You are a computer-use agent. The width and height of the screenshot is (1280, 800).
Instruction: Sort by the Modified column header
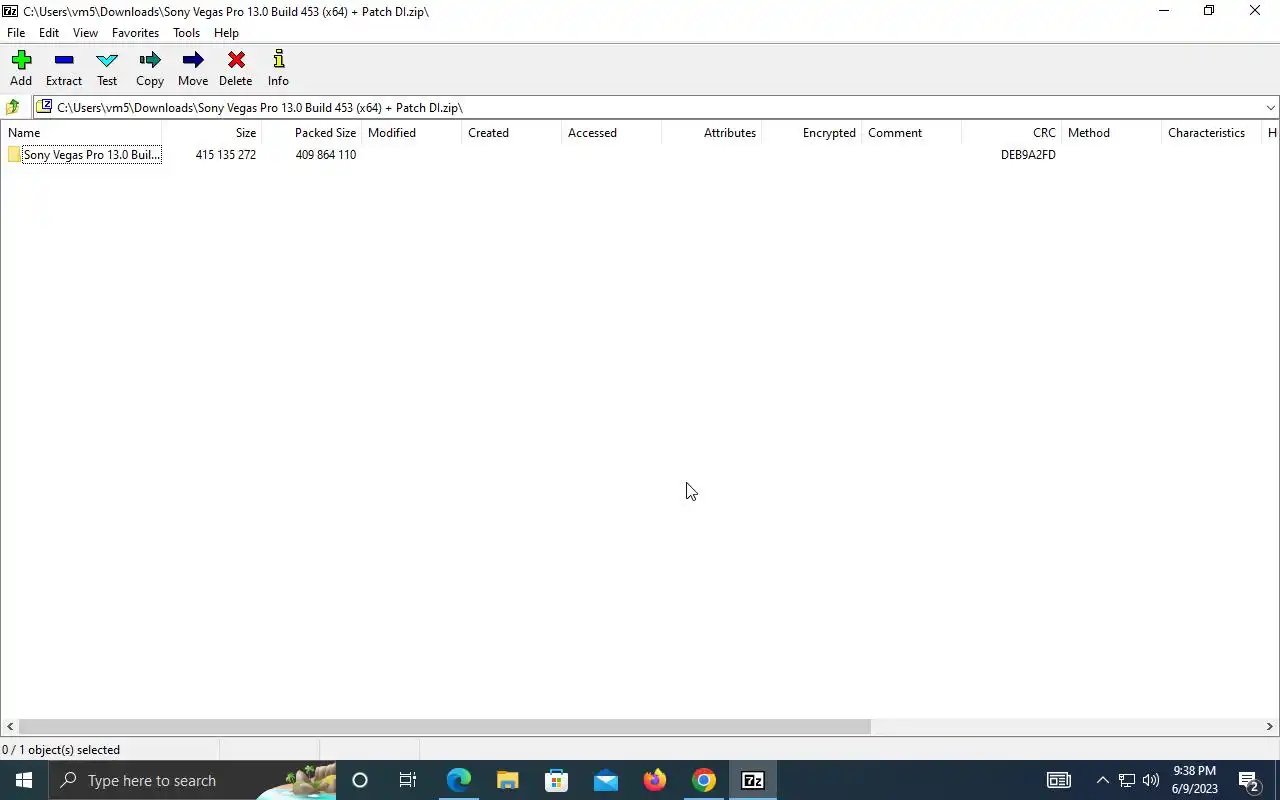click(411, 133)
